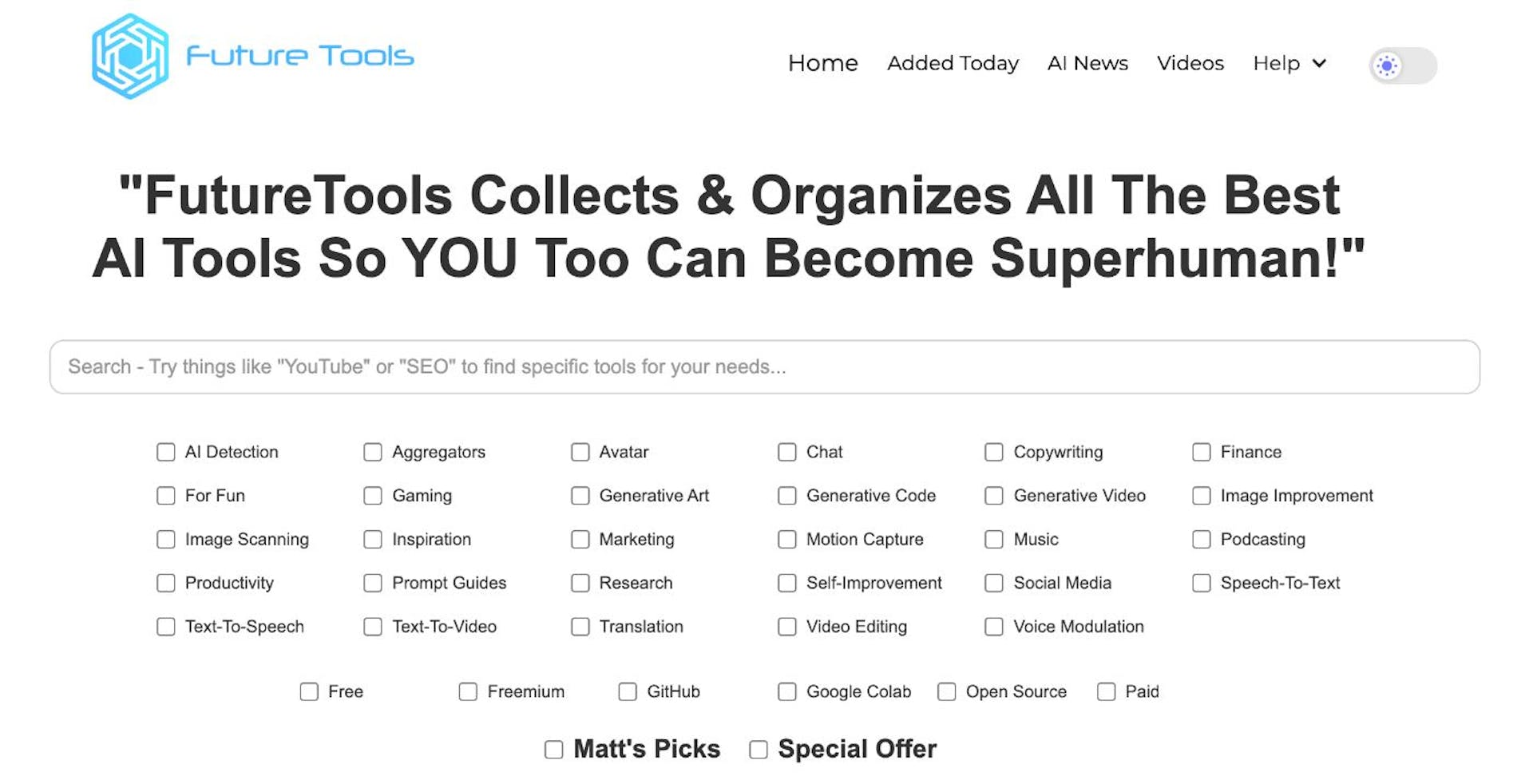Enable the Speech-To-Text filter
This screenshot has width=1533, height=784.
click(1201, 583)
